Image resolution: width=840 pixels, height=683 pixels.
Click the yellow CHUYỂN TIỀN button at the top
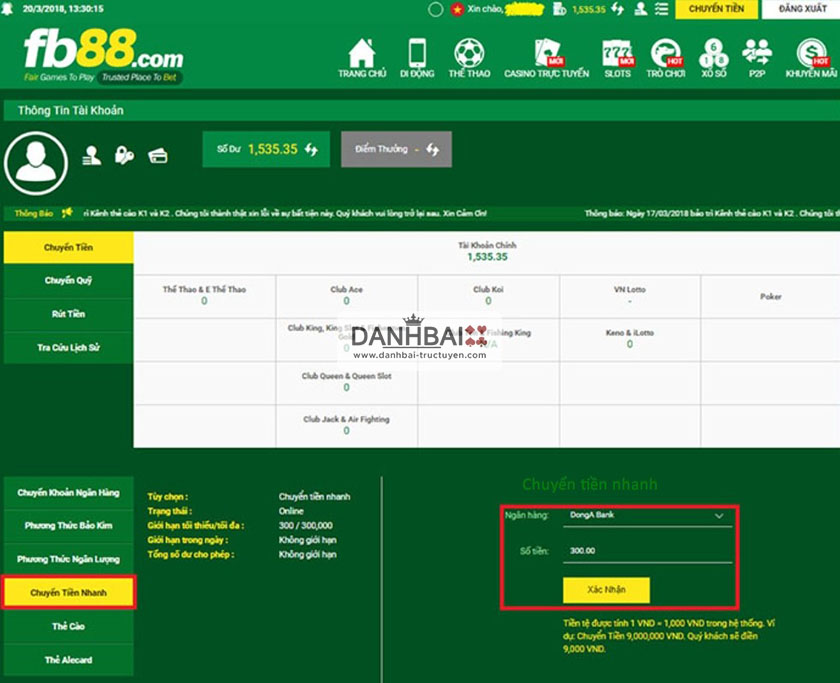tap(717, 9)
